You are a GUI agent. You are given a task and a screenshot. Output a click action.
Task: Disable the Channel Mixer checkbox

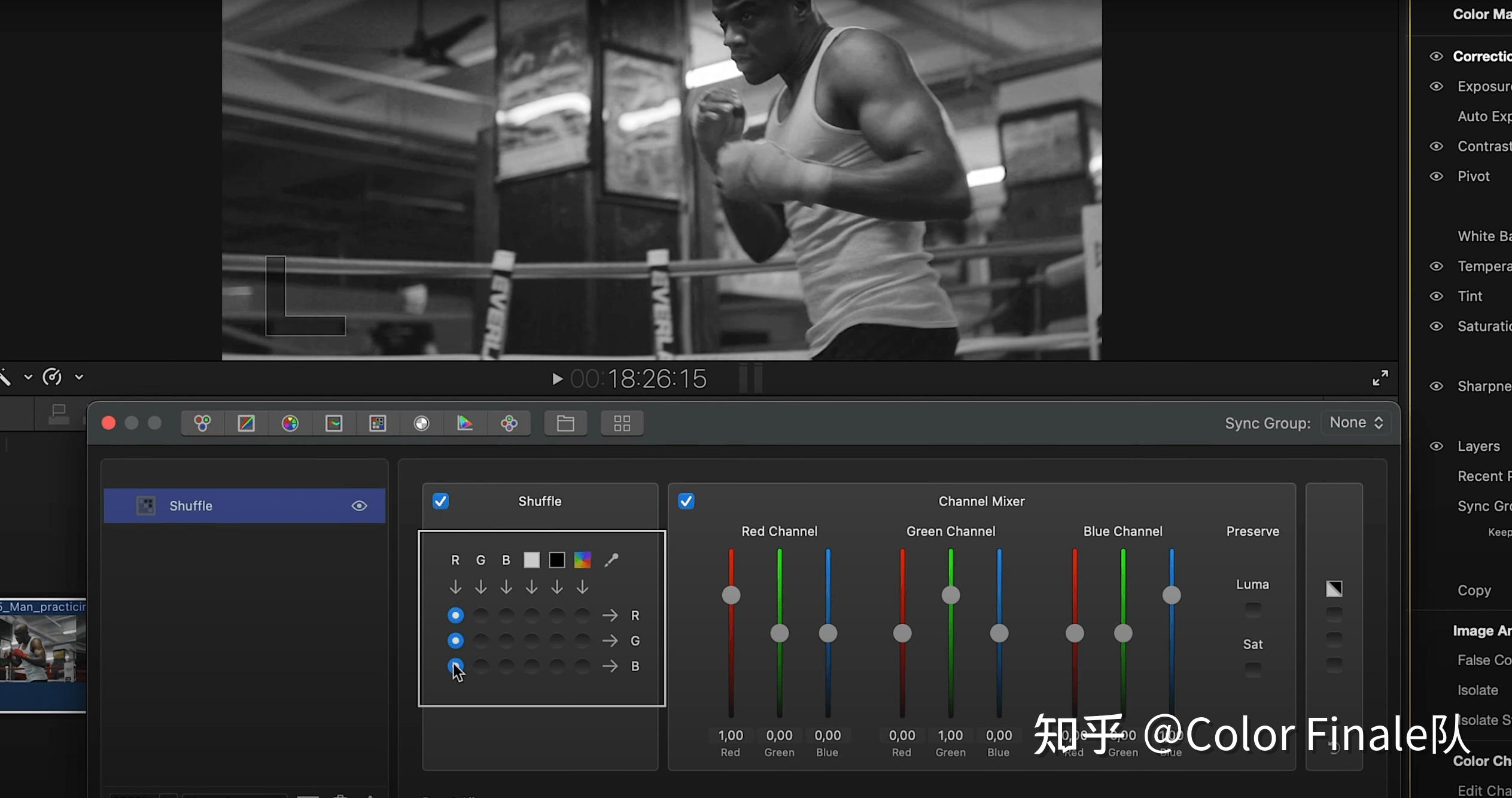coord(686,501)
